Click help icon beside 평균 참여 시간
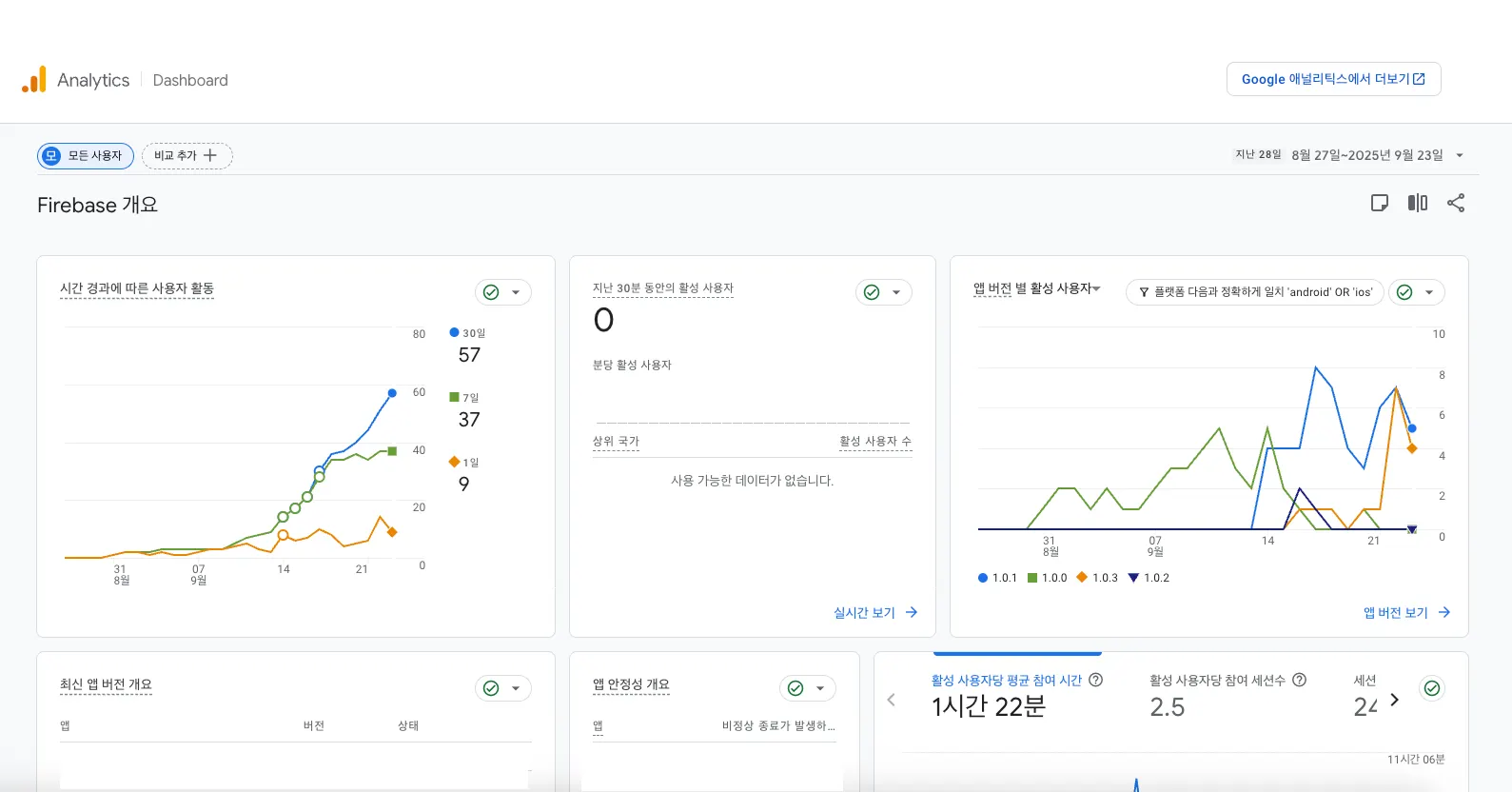Viewport: 1512px width, 792px height. 1096,680
